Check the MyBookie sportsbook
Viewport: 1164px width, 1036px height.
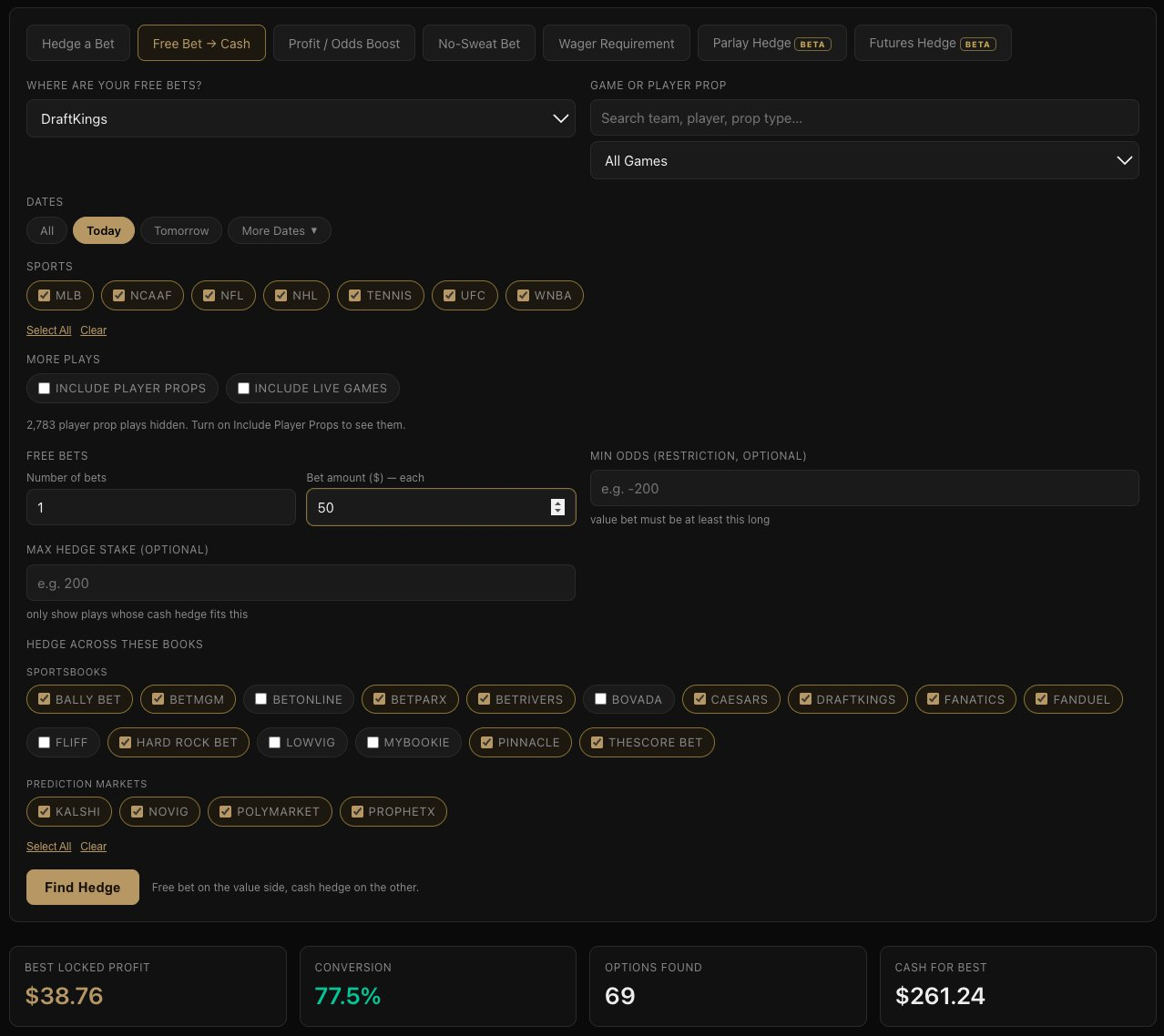(x=373, y=742)
